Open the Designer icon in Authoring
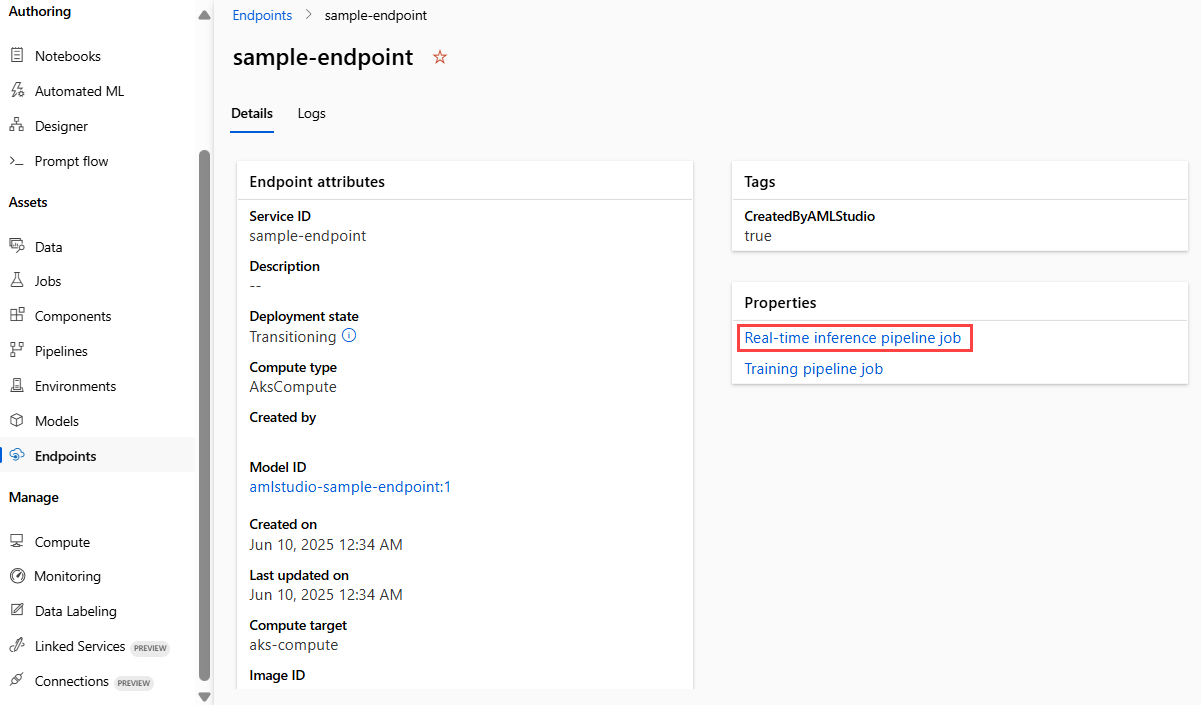Screen dimensions: 1201x705 tap(16, 126)
